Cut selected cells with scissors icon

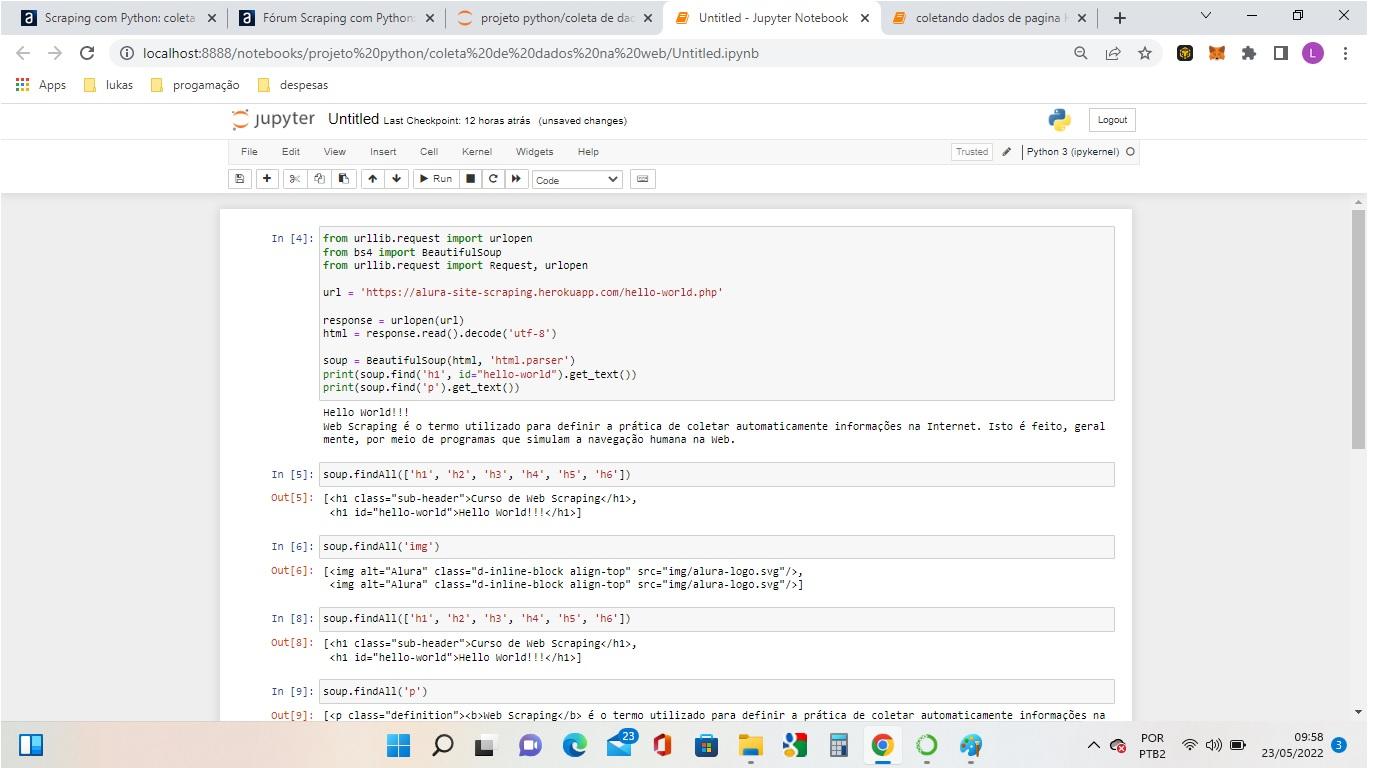click(294, 179)
